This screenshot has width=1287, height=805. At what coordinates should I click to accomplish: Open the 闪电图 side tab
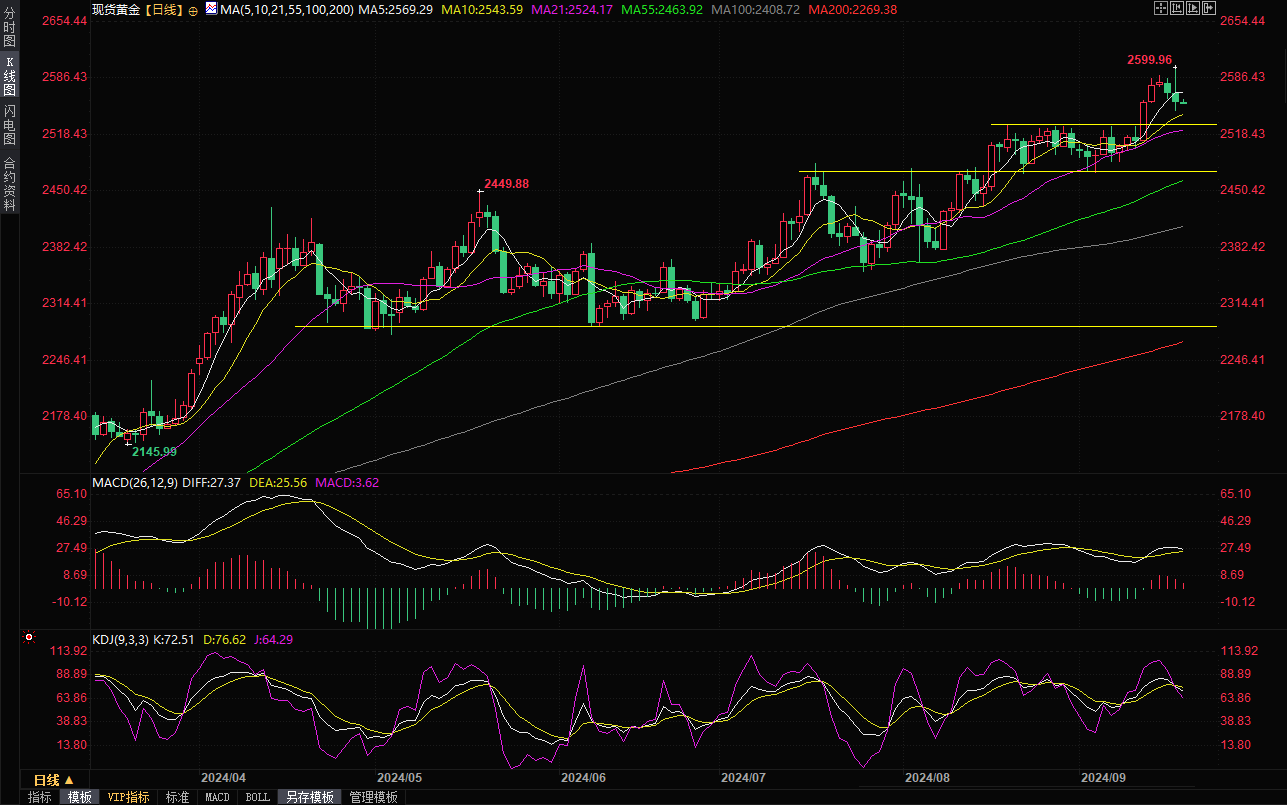[9, 123]
